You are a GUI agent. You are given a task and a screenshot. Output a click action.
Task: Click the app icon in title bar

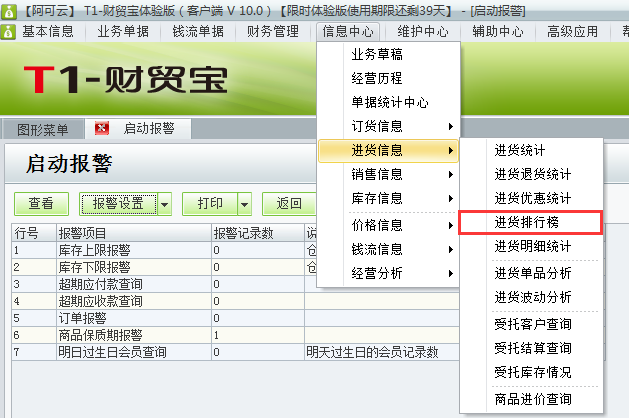(x=8, y=11)
